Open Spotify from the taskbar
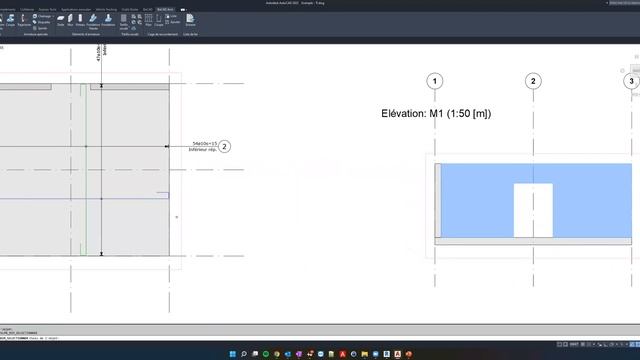 tap(266, 354)
